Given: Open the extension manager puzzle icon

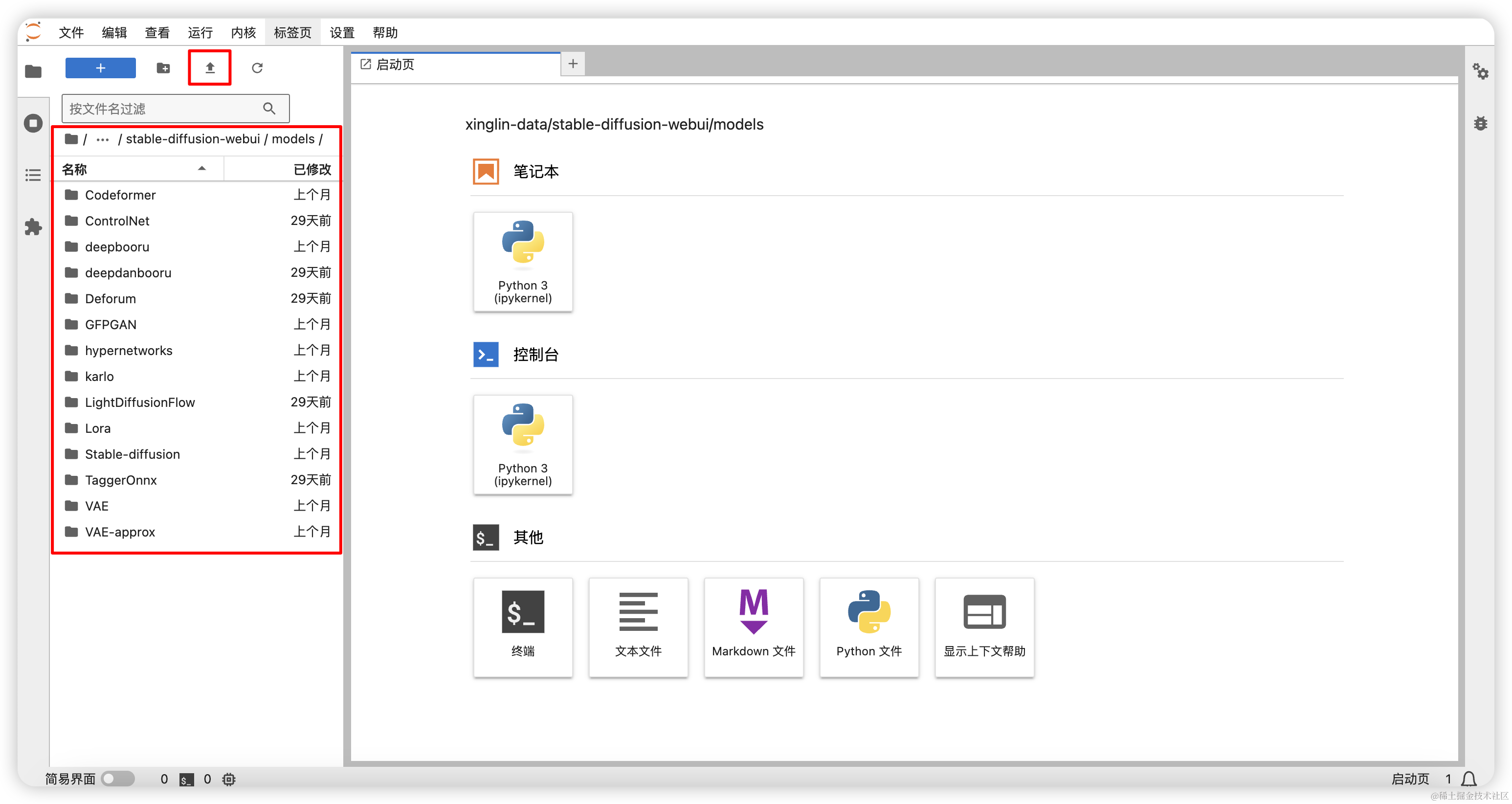Looking at the screenshot, I should pos(33,226).
